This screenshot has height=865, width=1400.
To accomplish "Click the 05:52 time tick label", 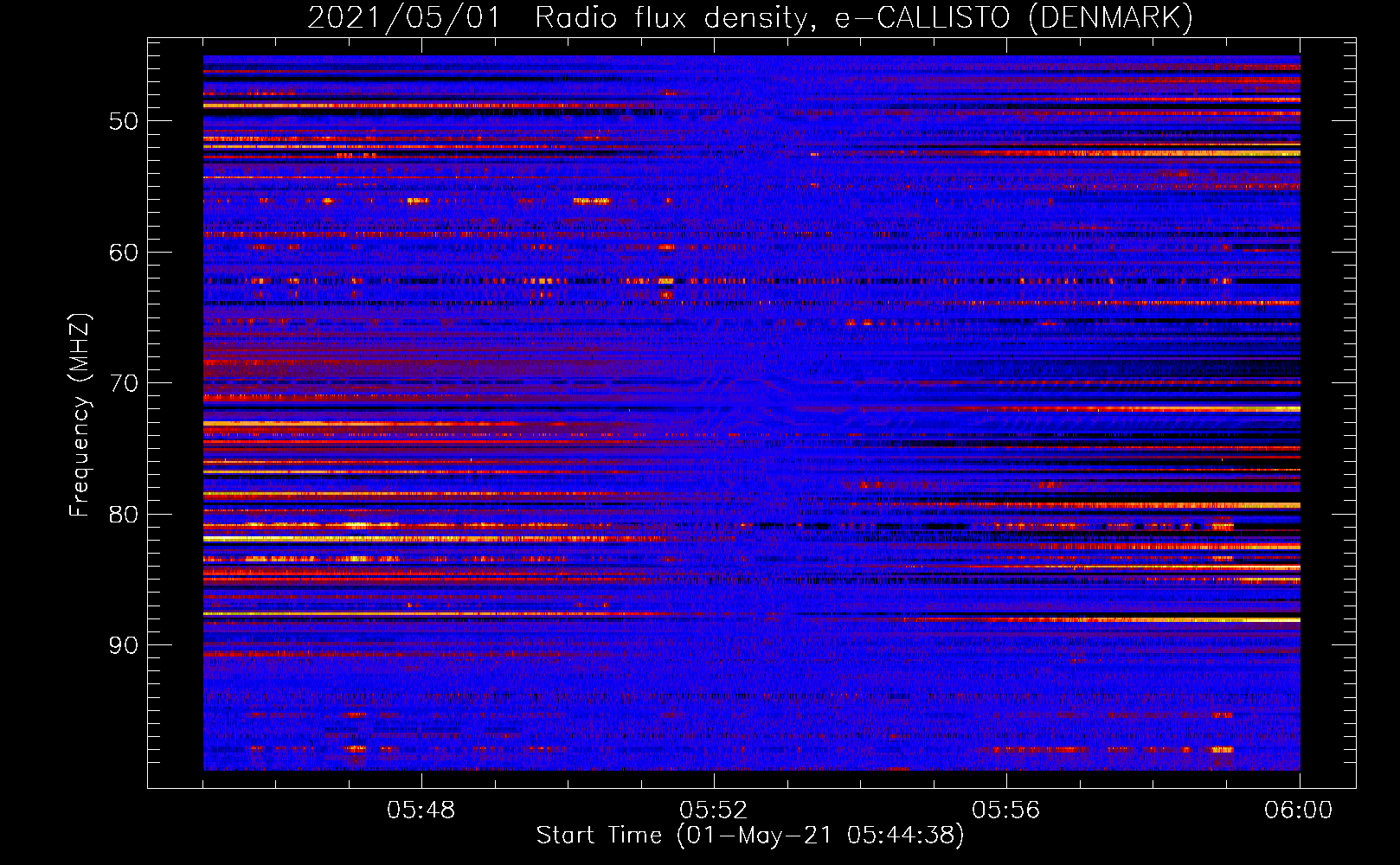I will 714,811.
